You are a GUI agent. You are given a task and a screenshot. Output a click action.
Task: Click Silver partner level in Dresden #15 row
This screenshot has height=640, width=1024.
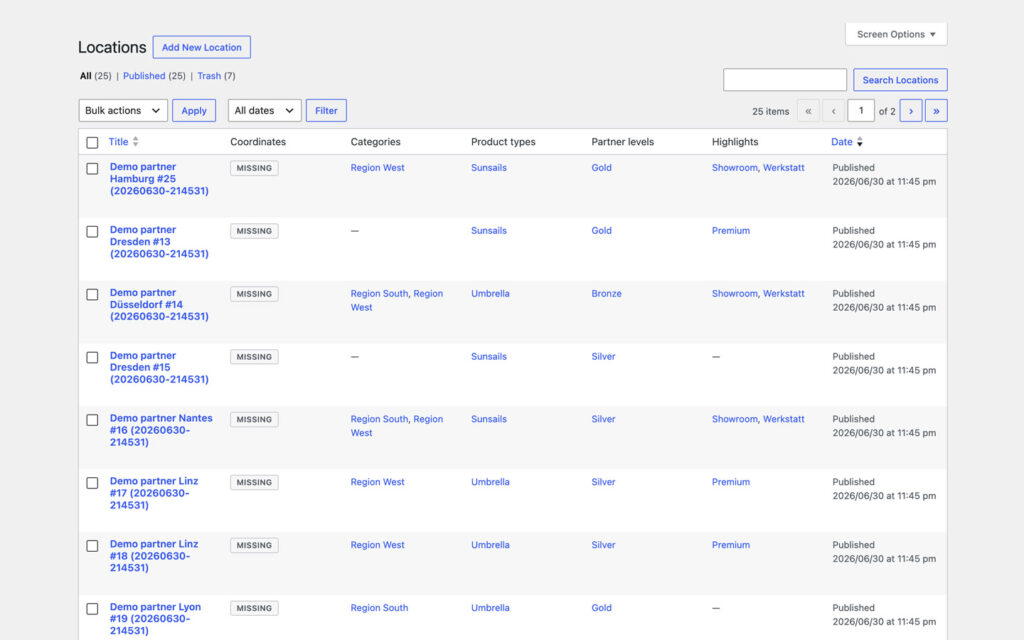(603, 357)
